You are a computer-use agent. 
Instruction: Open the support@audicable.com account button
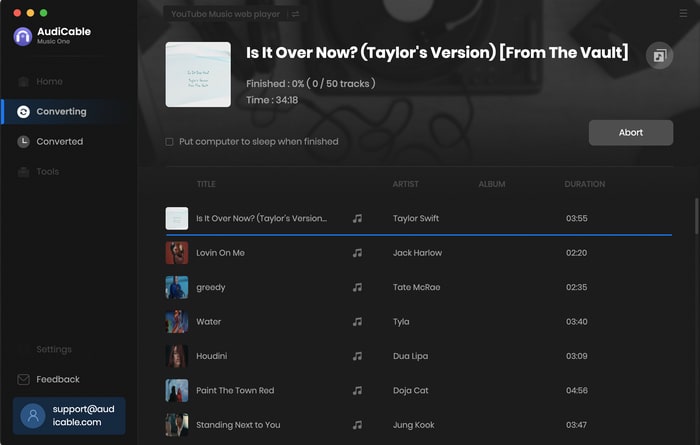point(69,416)
